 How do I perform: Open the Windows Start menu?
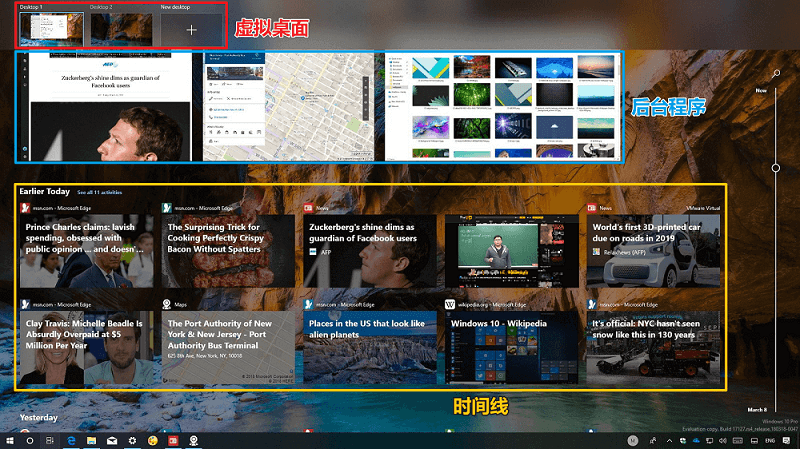(x=9, y=440)
